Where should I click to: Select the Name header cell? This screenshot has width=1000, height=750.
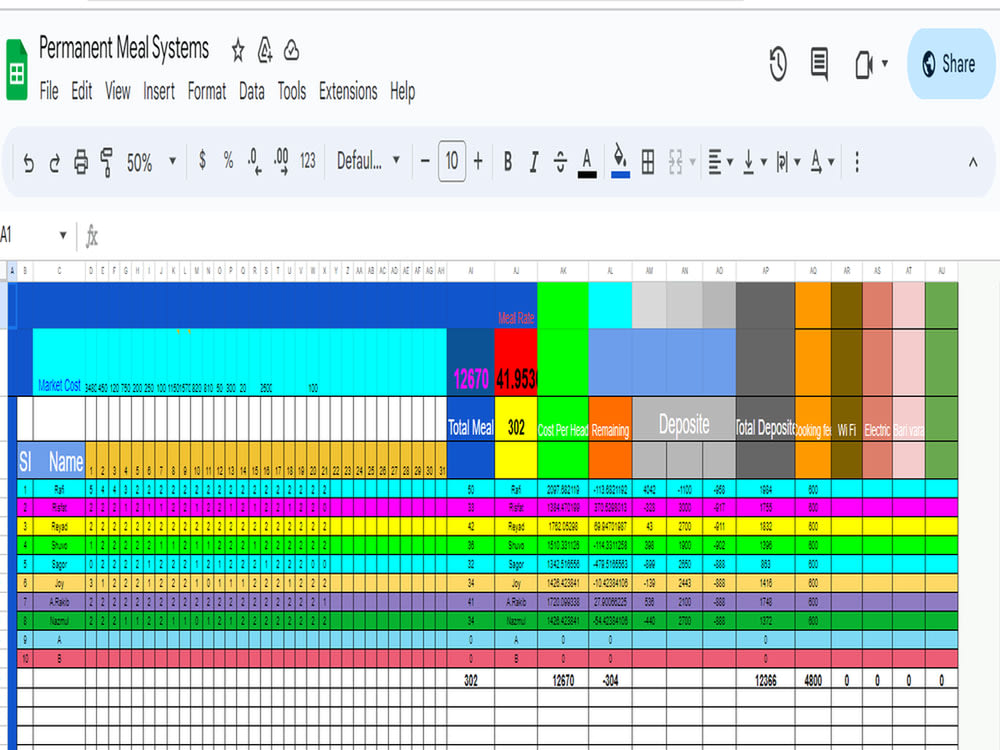(59, 460)
